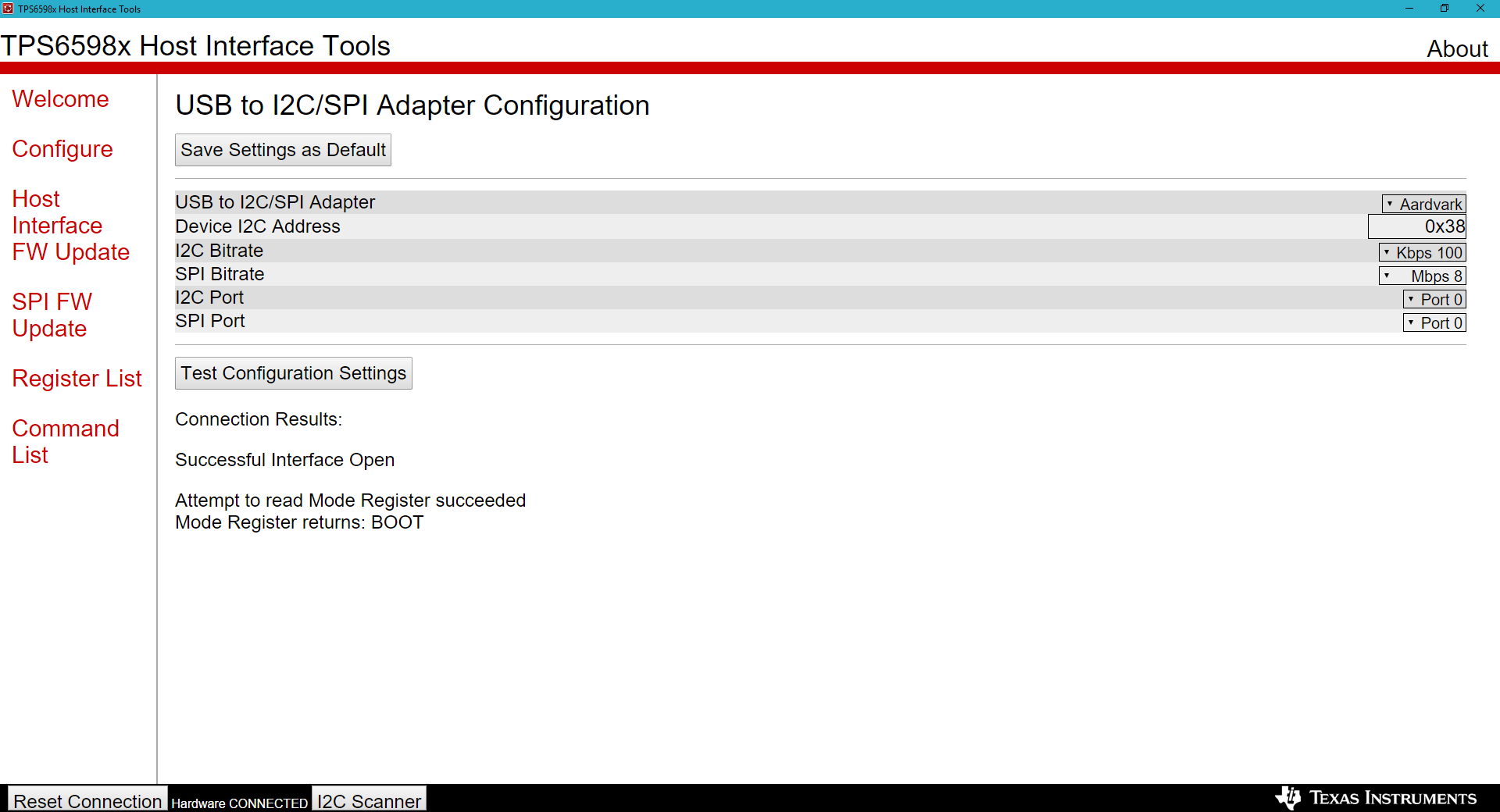Image resolution: width=1500 pixels, height=812 pixels.
Task: Expand the I2C Port selector
Action: [x=1434, y=299]
